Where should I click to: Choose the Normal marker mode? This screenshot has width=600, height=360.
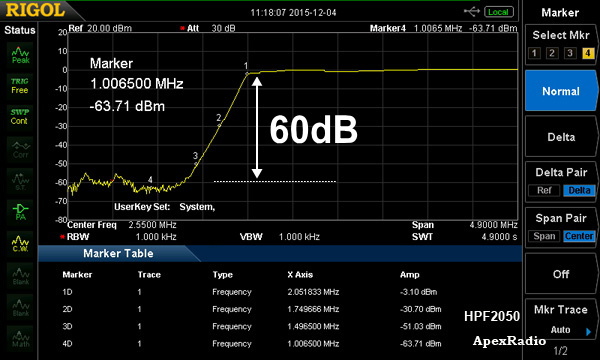pyautogui.click(x=561, y=91)
